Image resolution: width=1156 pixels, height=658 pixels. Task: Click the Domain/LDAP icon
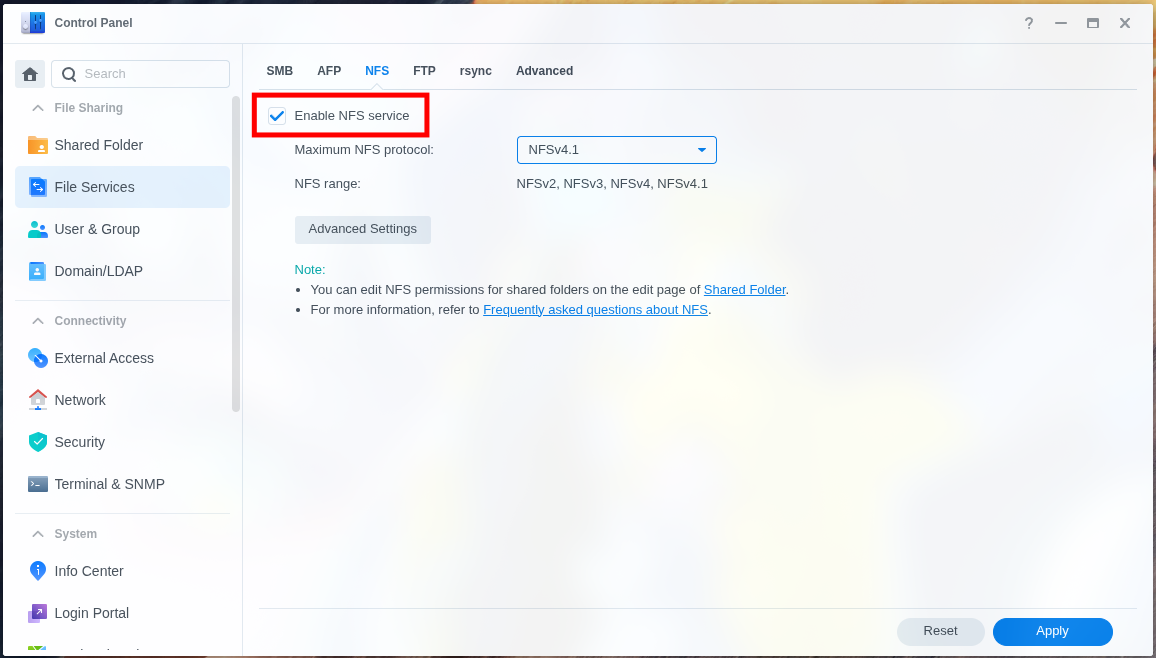click(38, 271)
